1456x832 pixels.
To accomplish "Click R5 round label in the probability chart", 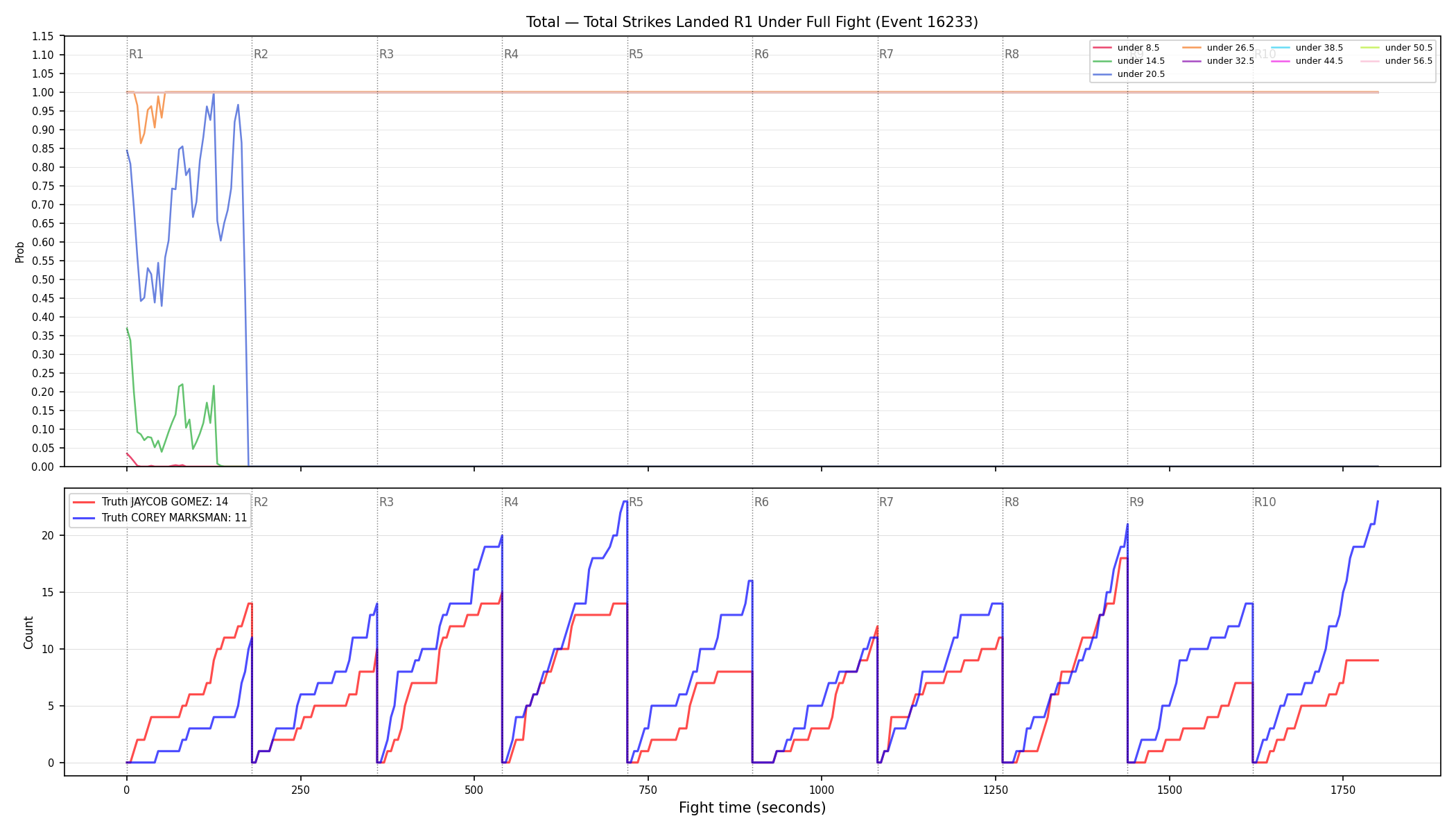I will tap(636, 54).
